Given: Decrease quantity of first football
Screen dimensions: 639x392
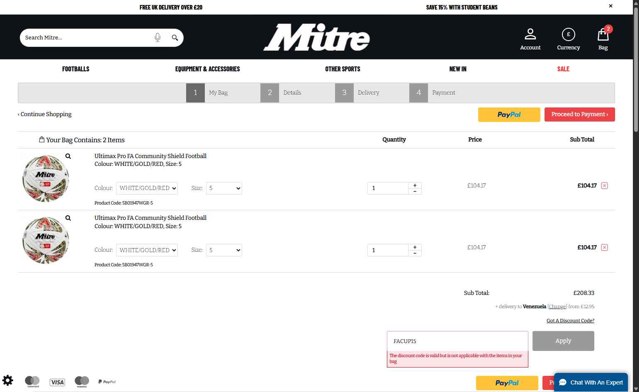Looking at the screenshot, I should click(415, 191).
